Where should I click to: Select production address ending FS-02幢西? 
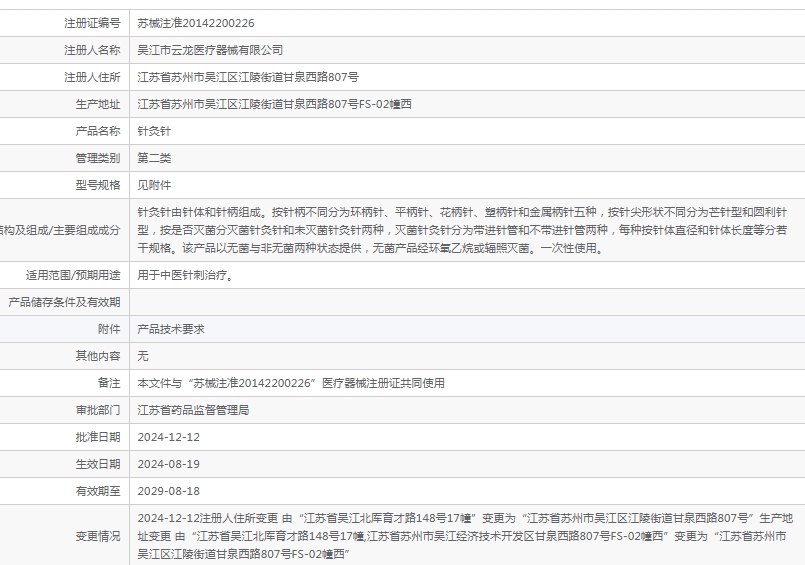point(274,104)
